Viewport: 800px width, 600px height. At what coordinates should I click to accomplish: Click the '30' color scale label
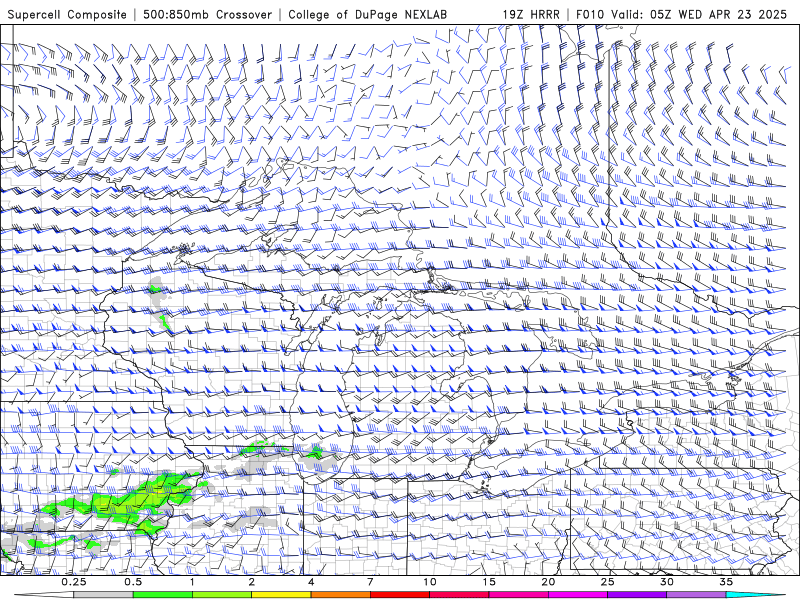click(667, 582)
